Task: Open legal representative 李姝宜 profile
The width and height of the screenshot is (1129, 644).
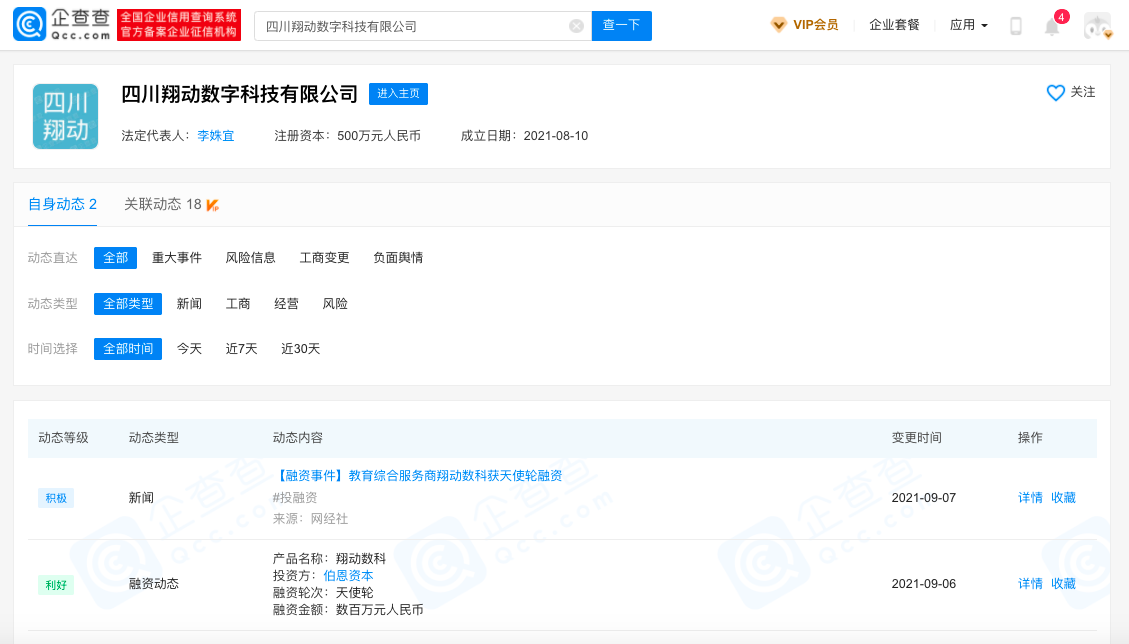Action: pyautogui.click(x=215, y=135)
